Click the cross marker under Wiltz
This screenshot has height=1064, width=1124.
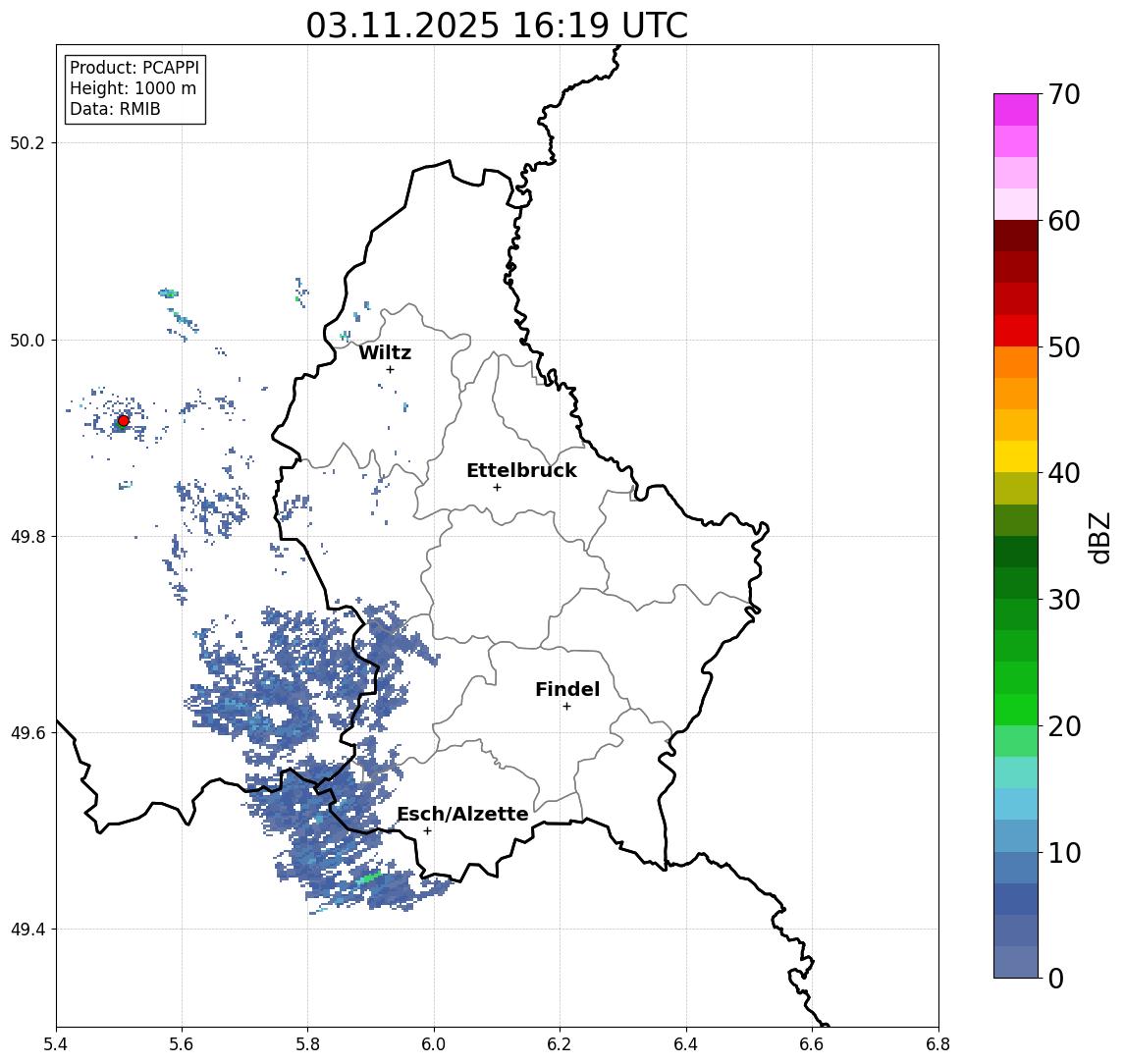pyautogui.click(x=390, y=369)
